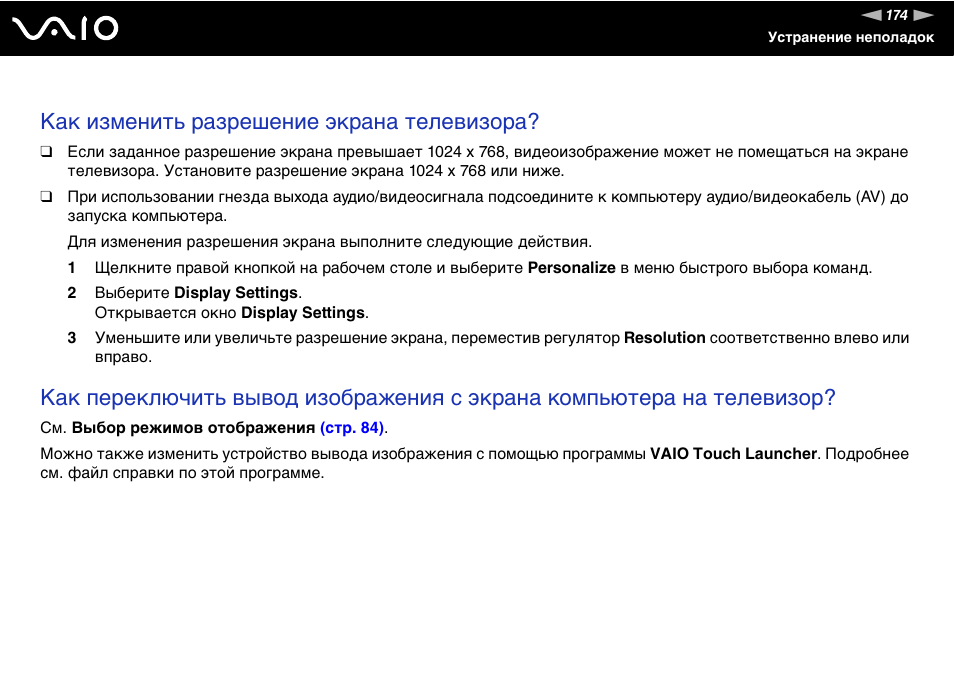
Task: Select the heading "Как изменить разрешение экрана телевизора?"
Action: pos(290,122)
